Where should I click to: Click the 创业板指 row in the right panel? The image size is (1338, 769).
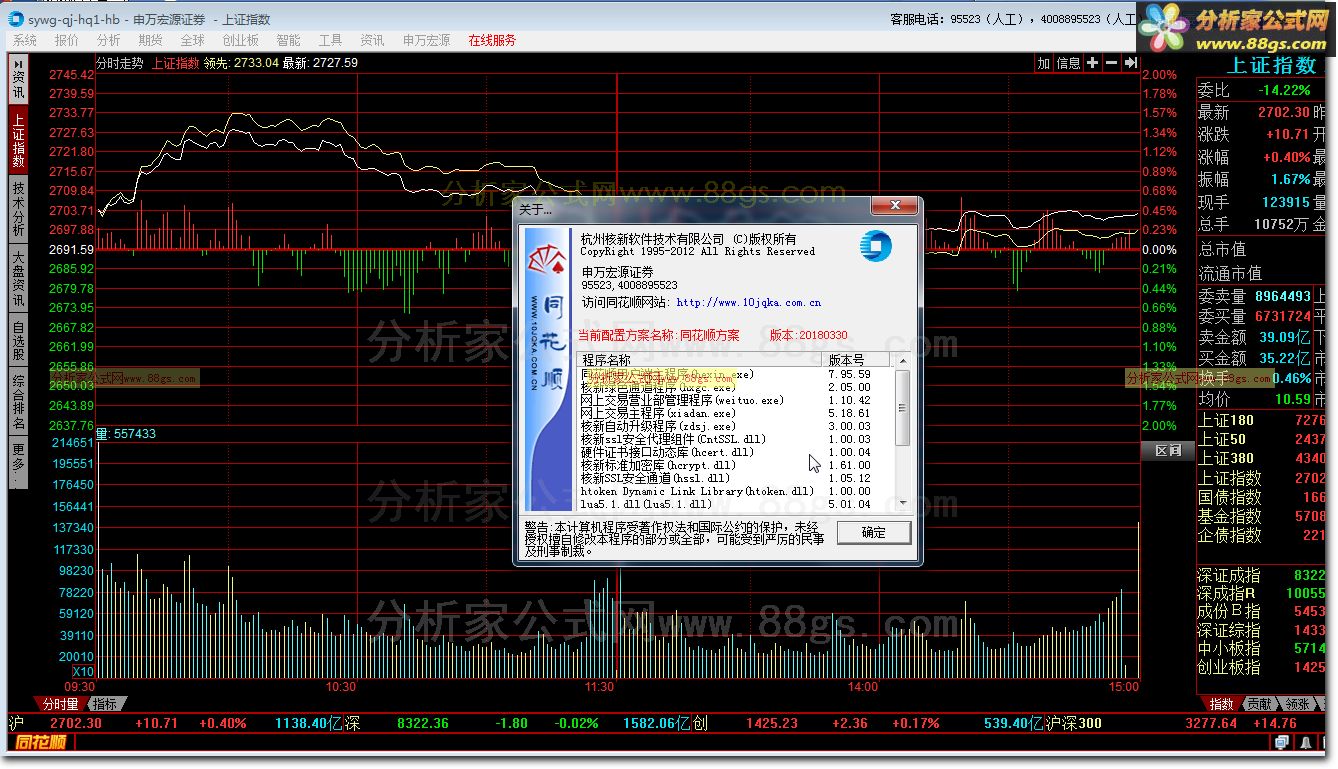tap(1262, 667)
